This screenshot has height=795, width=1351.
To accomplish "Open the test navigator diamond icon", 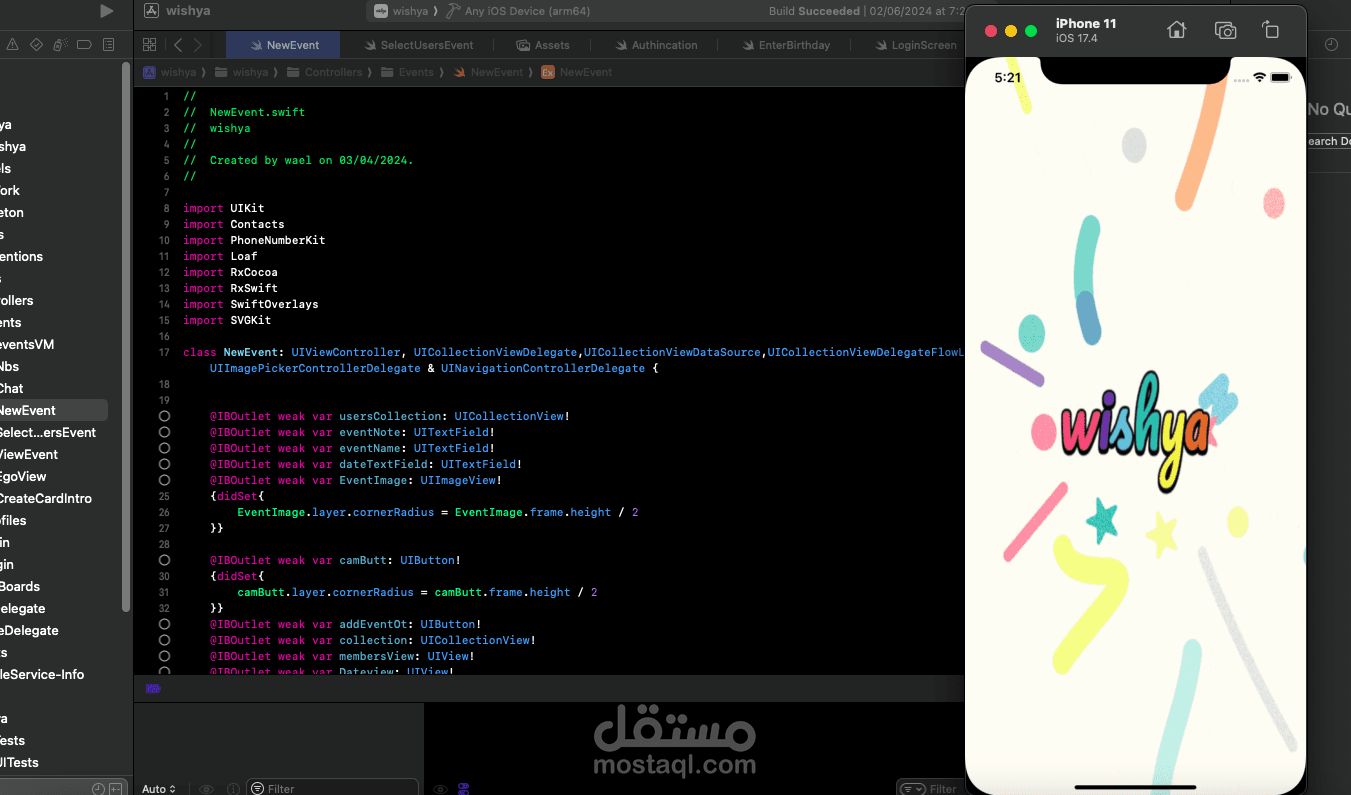I will tap(36, 44).
